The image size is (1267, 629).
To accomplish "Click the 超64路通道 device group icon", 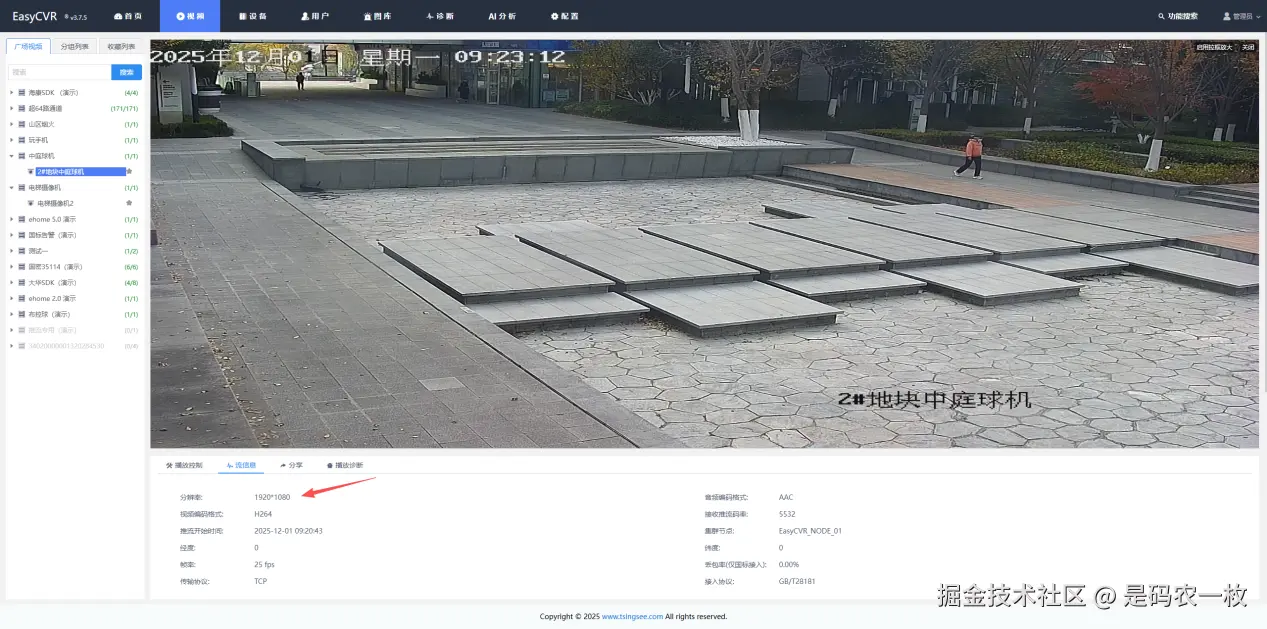I will [22, 108].
